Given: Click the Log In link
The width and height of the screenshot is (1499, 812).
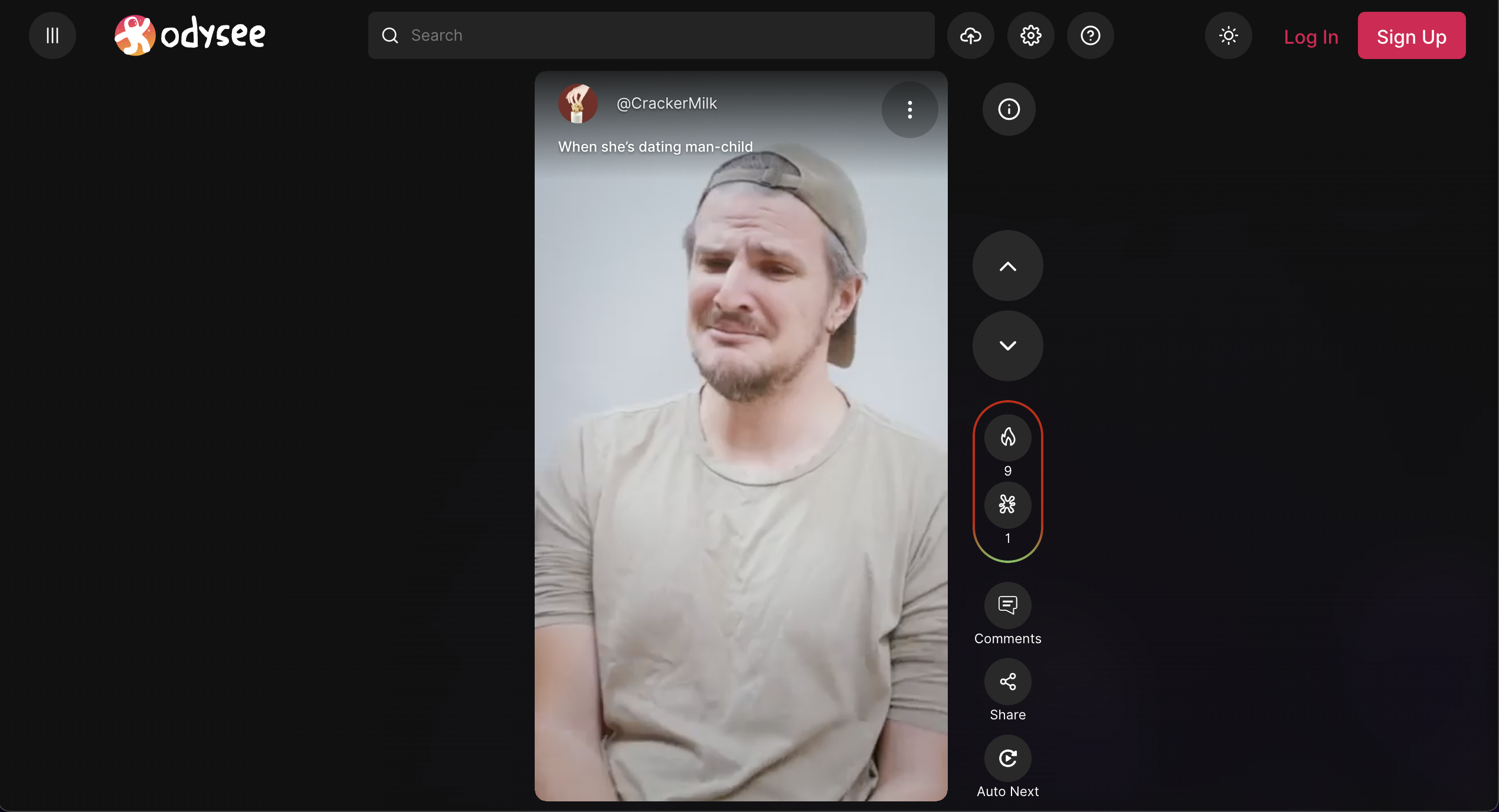Looking at the screenshot, I should point(1310,36).
